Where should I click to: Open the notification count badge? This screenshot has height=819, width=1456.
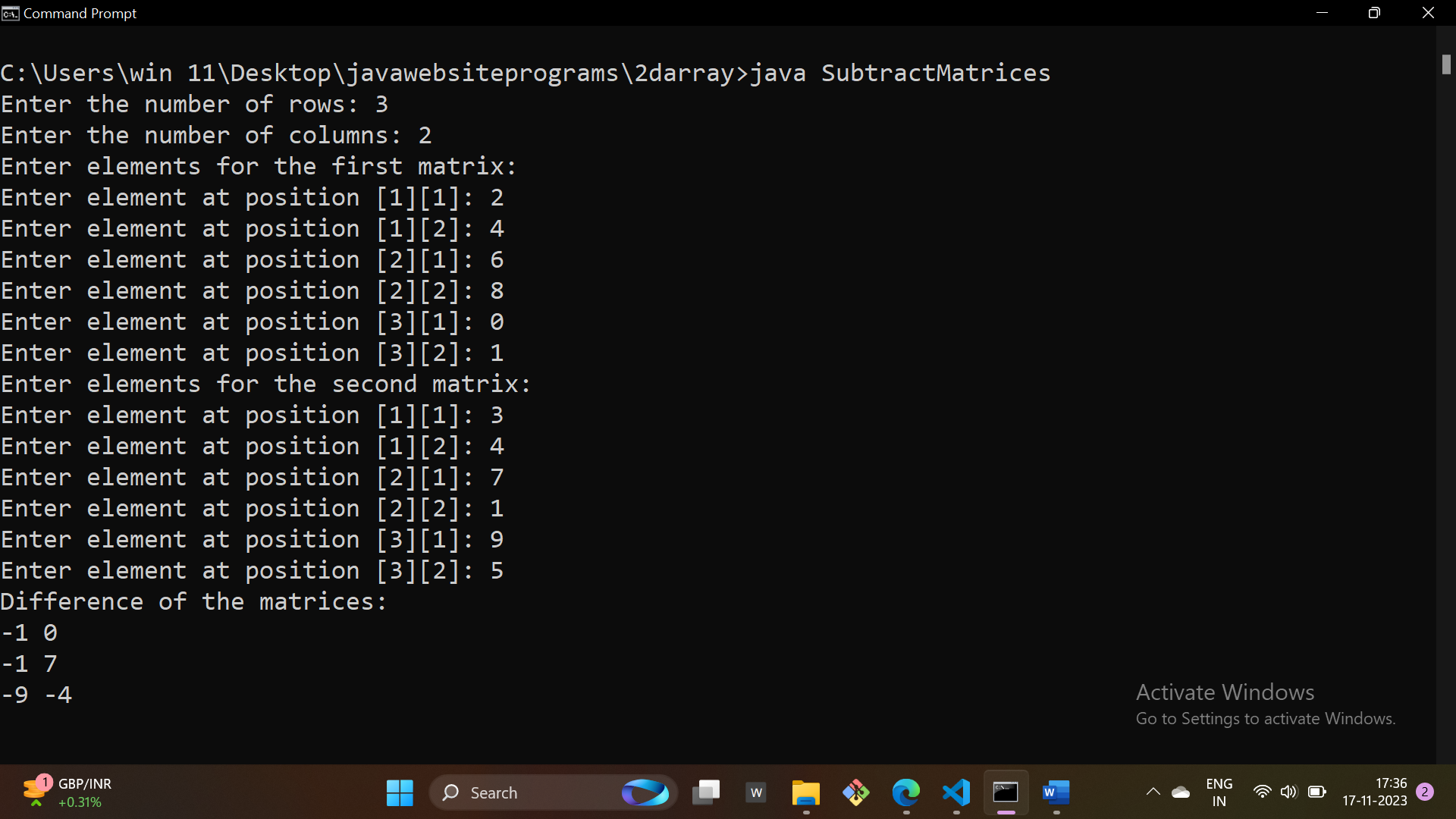click(x=1425, y=792)
